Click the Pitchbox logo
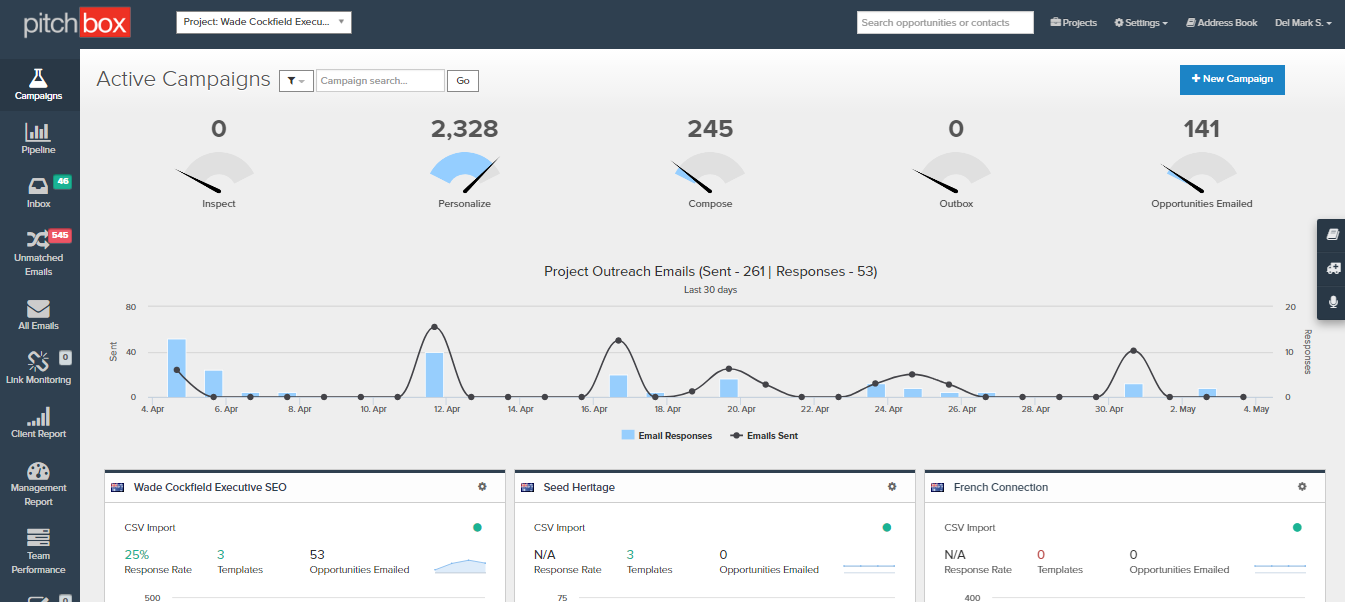 (77, 22)
